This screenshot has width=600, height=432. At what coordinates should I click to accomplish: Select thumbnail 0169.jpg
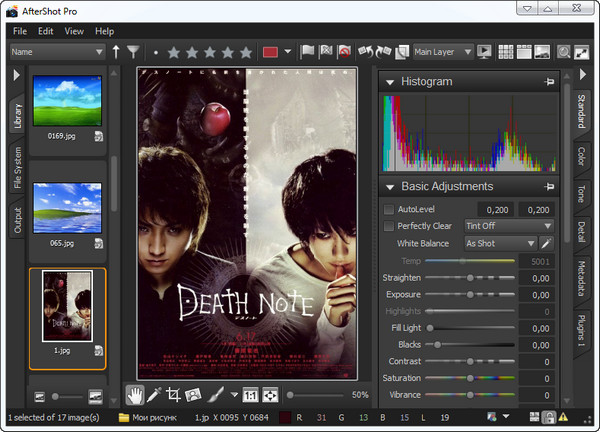point(67,101)
